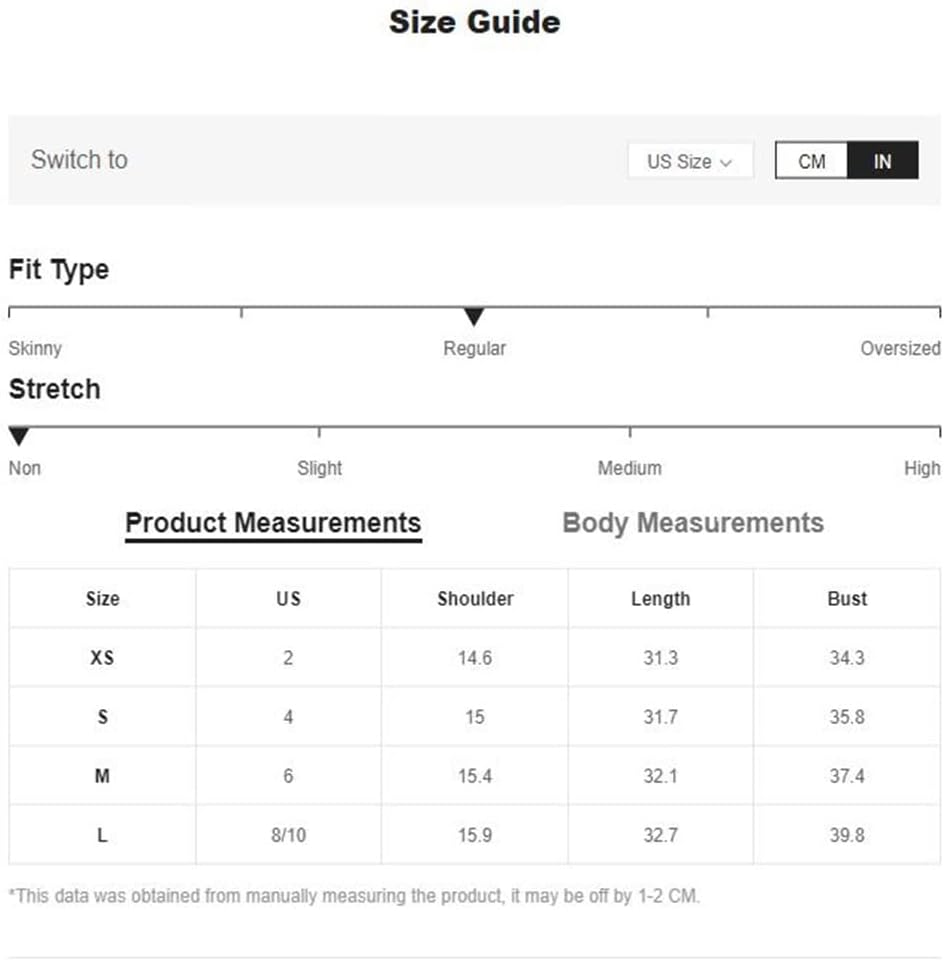Select the M size row
The image size is (944, 961).
[474, 776]
